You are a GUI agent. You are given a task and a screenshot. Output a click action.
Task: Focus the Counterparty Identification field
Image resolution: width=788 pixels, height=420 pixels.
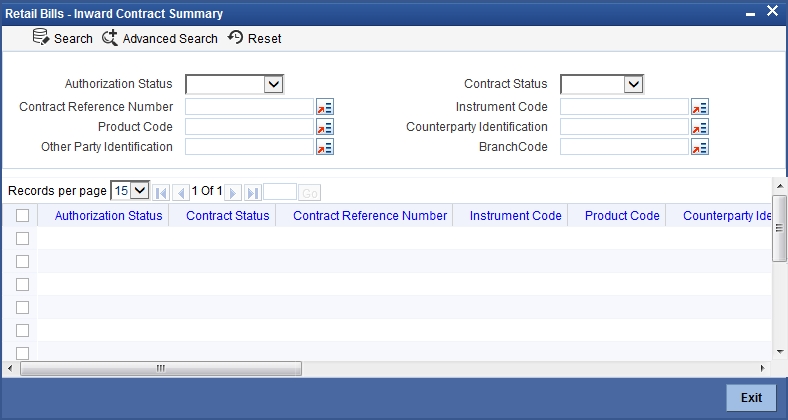[x=624, y=127]
